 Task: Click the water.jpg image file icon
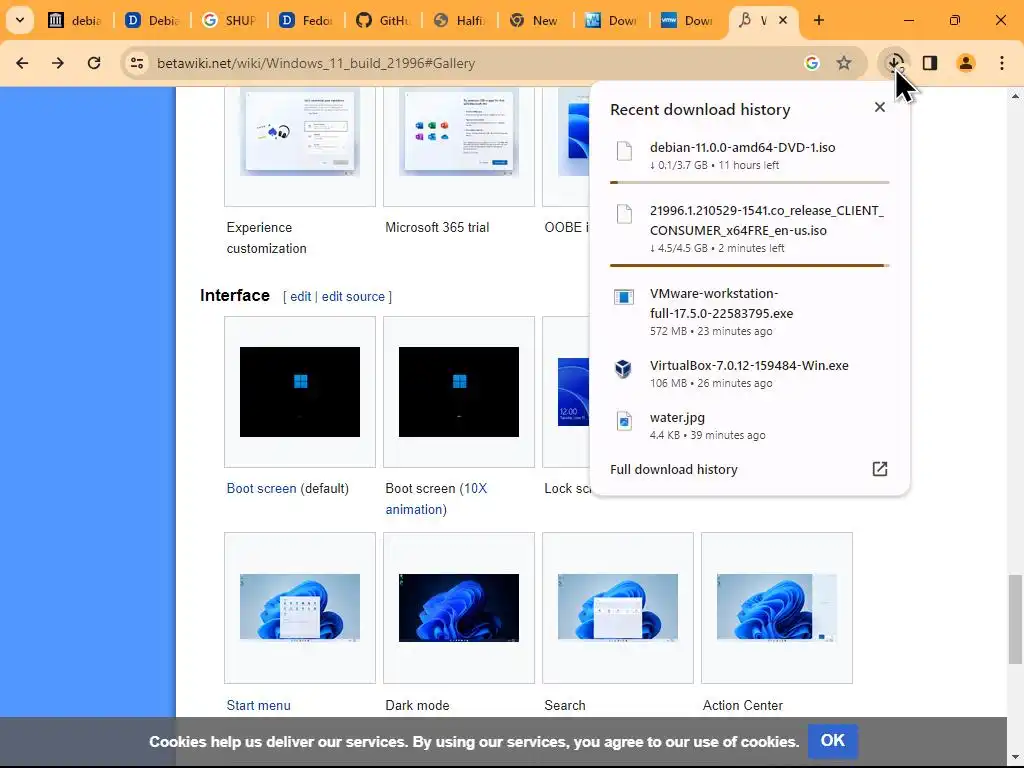click(x=624, y=421)
